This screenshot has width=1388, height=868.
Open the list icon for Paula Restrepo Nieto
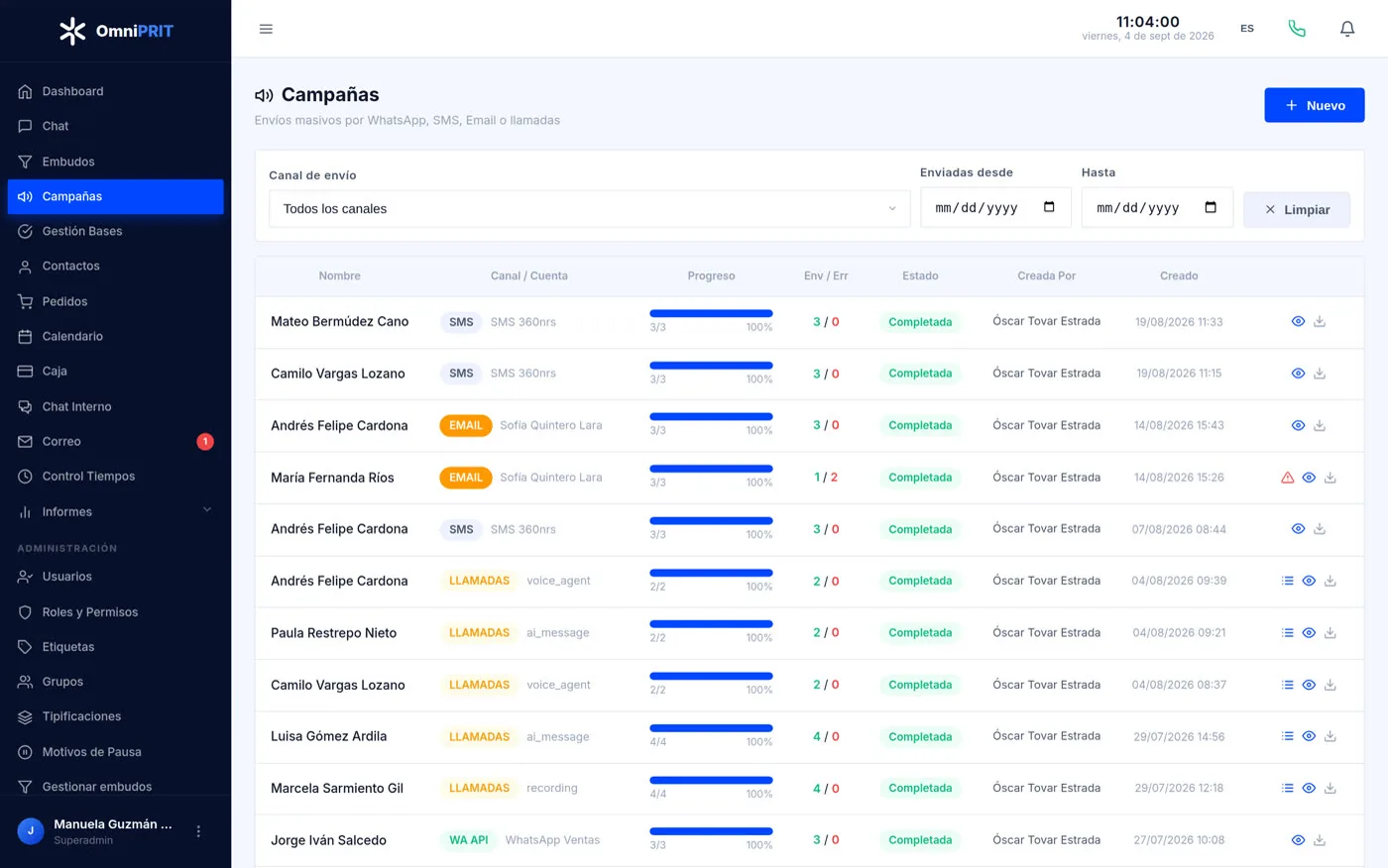[1287, 633]
